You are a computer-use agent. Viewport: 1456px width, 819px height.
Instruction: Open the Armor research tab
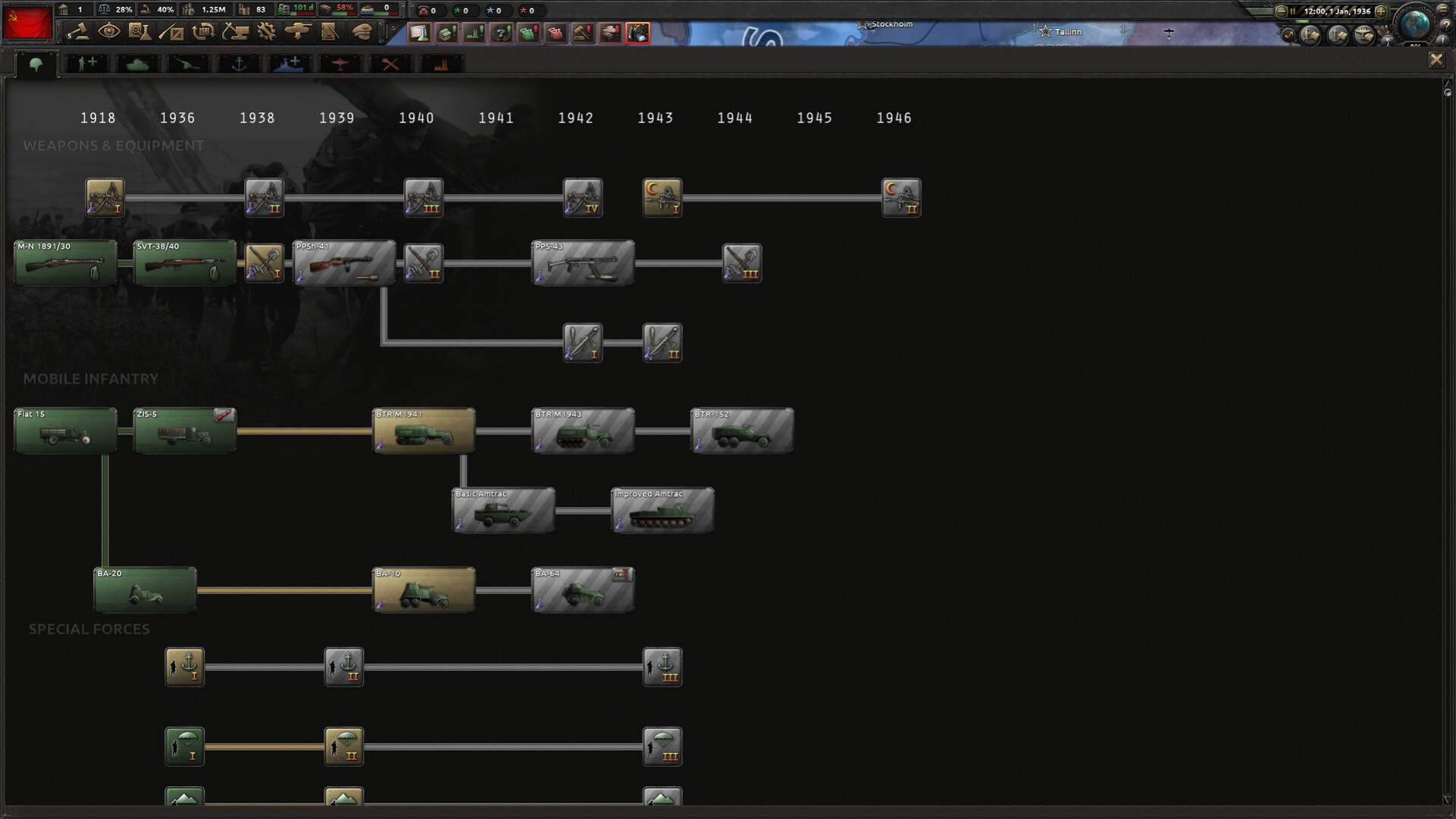point(137,64)
